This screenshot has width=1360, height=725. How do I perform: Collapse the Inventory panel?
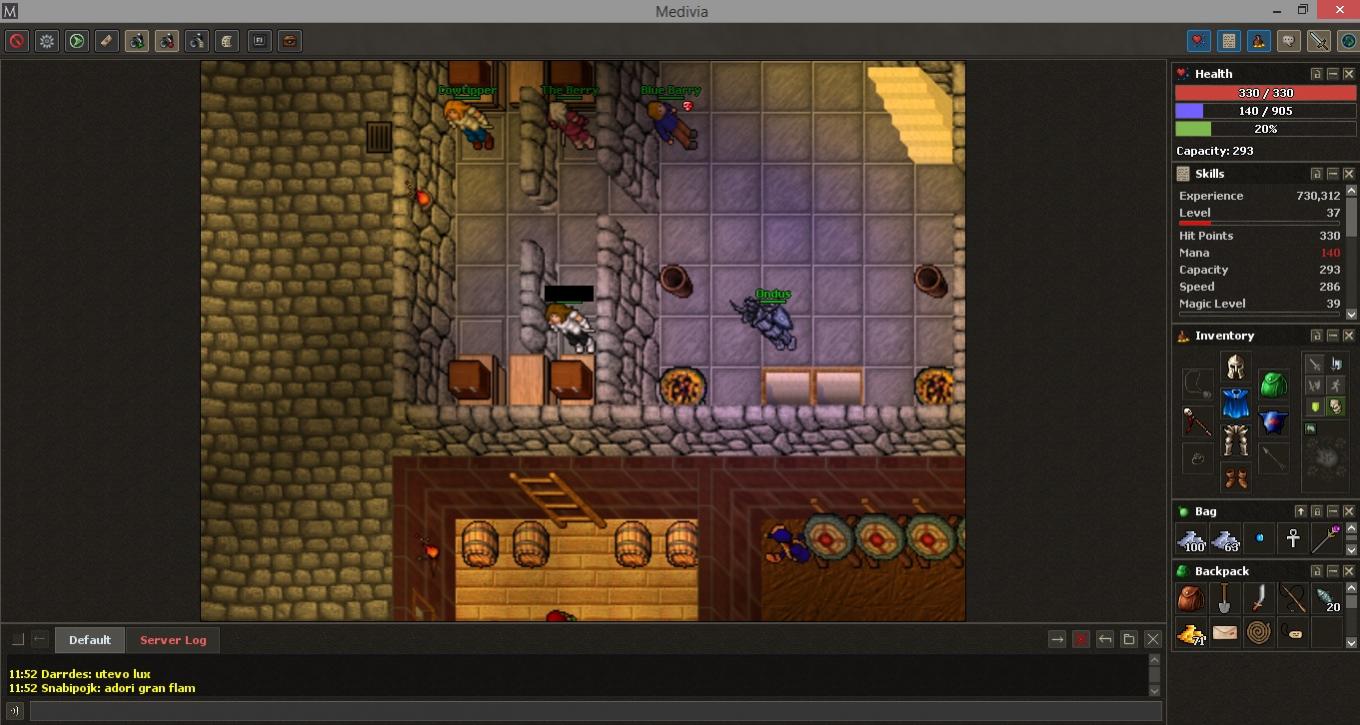pos(1332,336)
